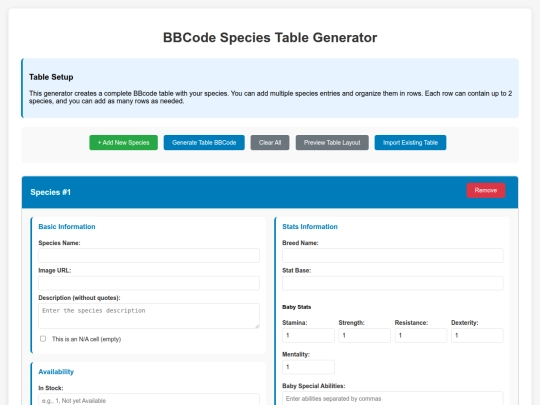Tick the N/A cell checkbox
The width and height of the screenshot is (540, 405).
click(x=43, y=339)
